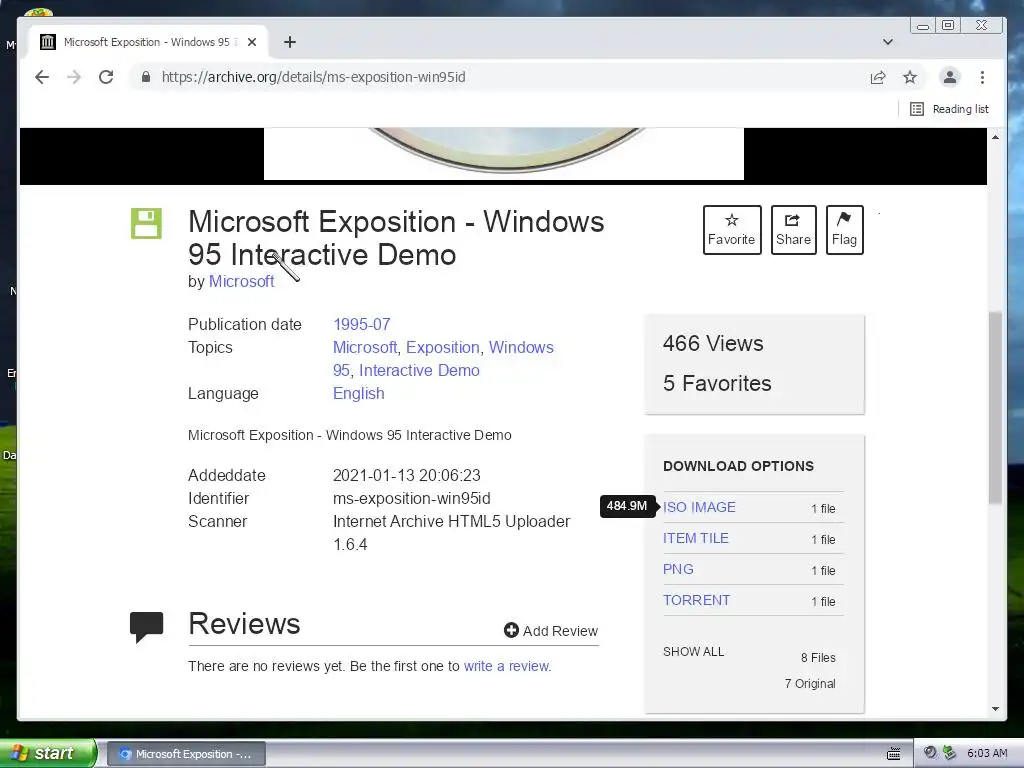The height and width of the screenshot is (768, 1024).
Task: Open the share page icon in address bar
Action: click(x=878, y=77)
